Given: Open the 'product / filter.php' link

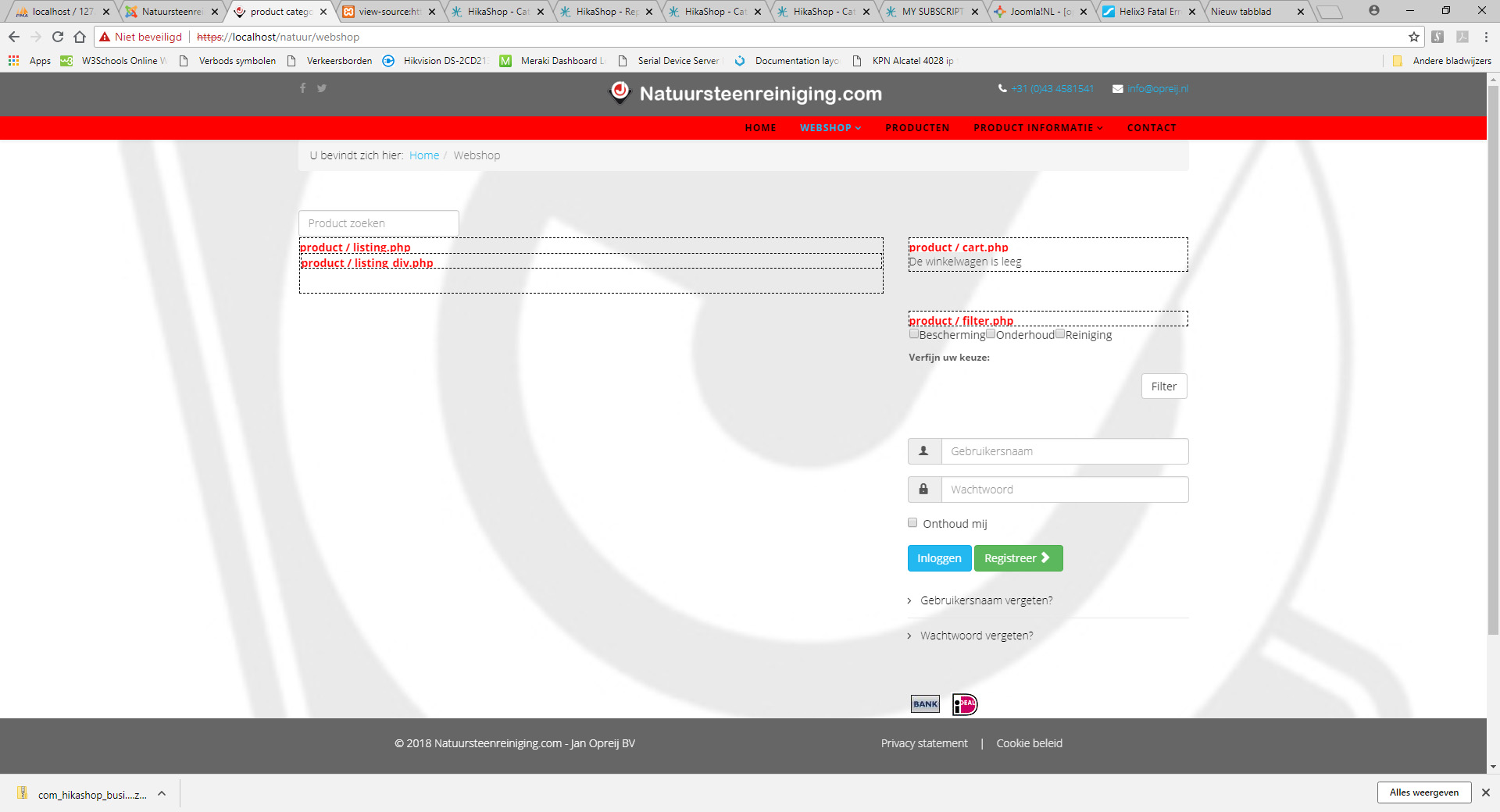Looking at the screenshot, I should coord(961,321).
